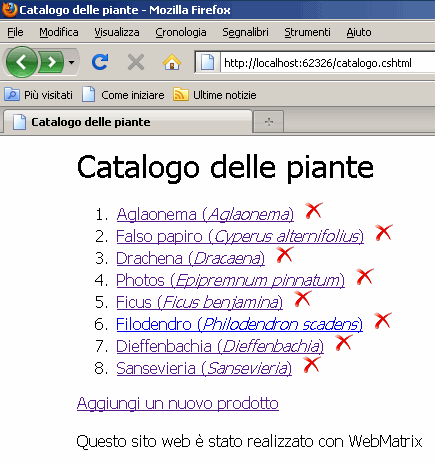This screenshot has width=435, height=463.
Task: Open history dropdown next to forward button
Action: pos(71,62)
